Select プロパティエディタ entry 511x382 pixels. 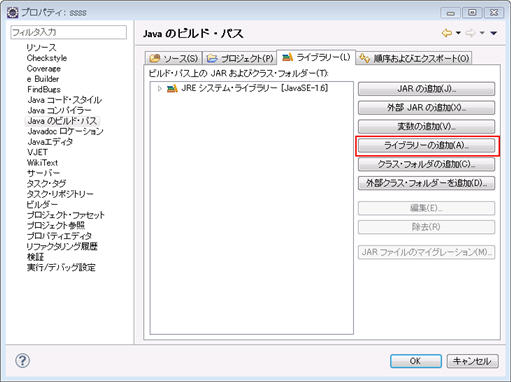(59, 236)
